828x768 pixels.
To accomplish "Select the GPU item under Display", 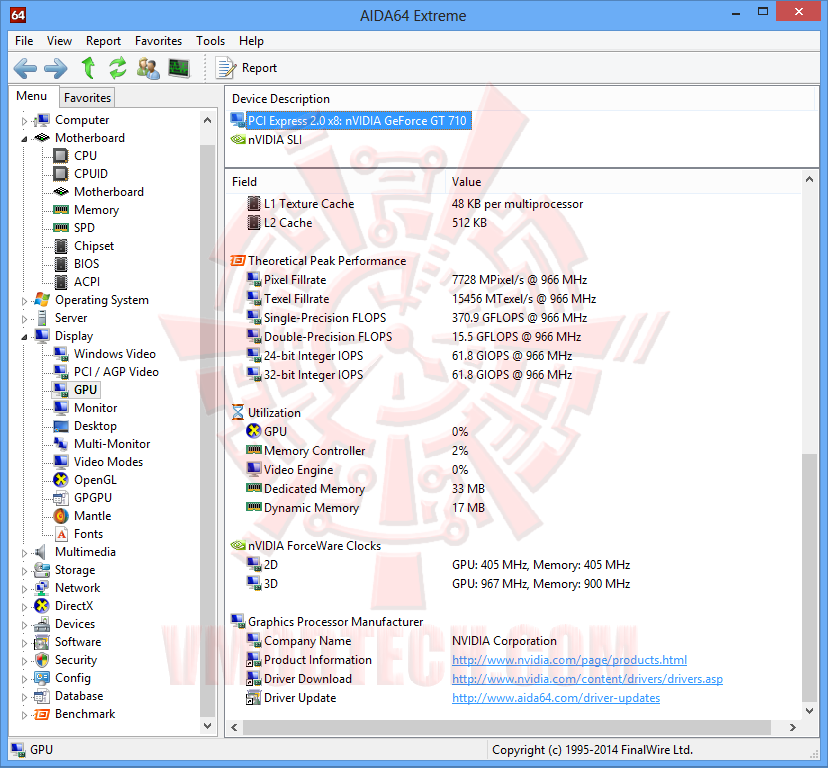I will click(85, 390).
